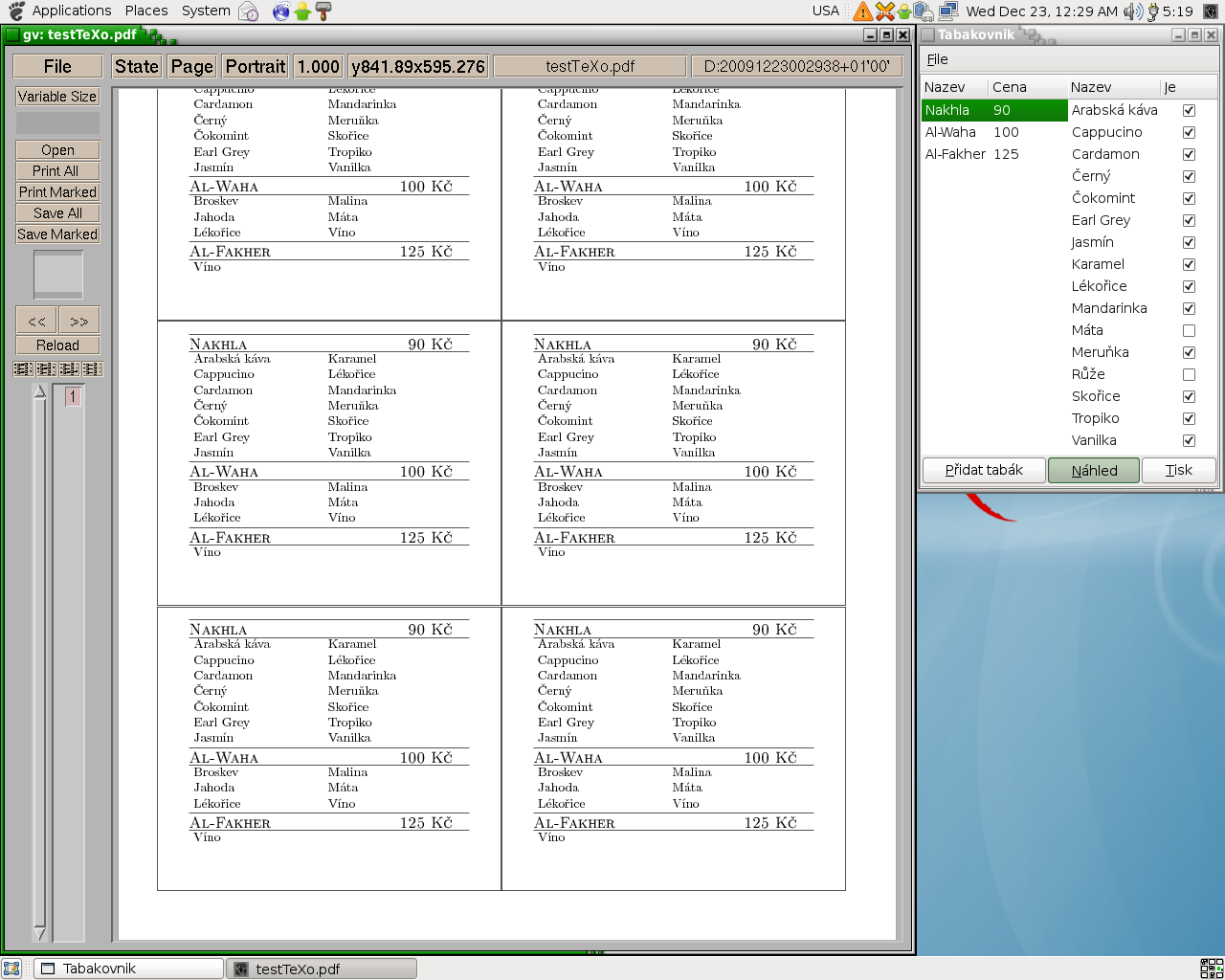
Task: Click the Náhled preview button
Action: 1094,471
